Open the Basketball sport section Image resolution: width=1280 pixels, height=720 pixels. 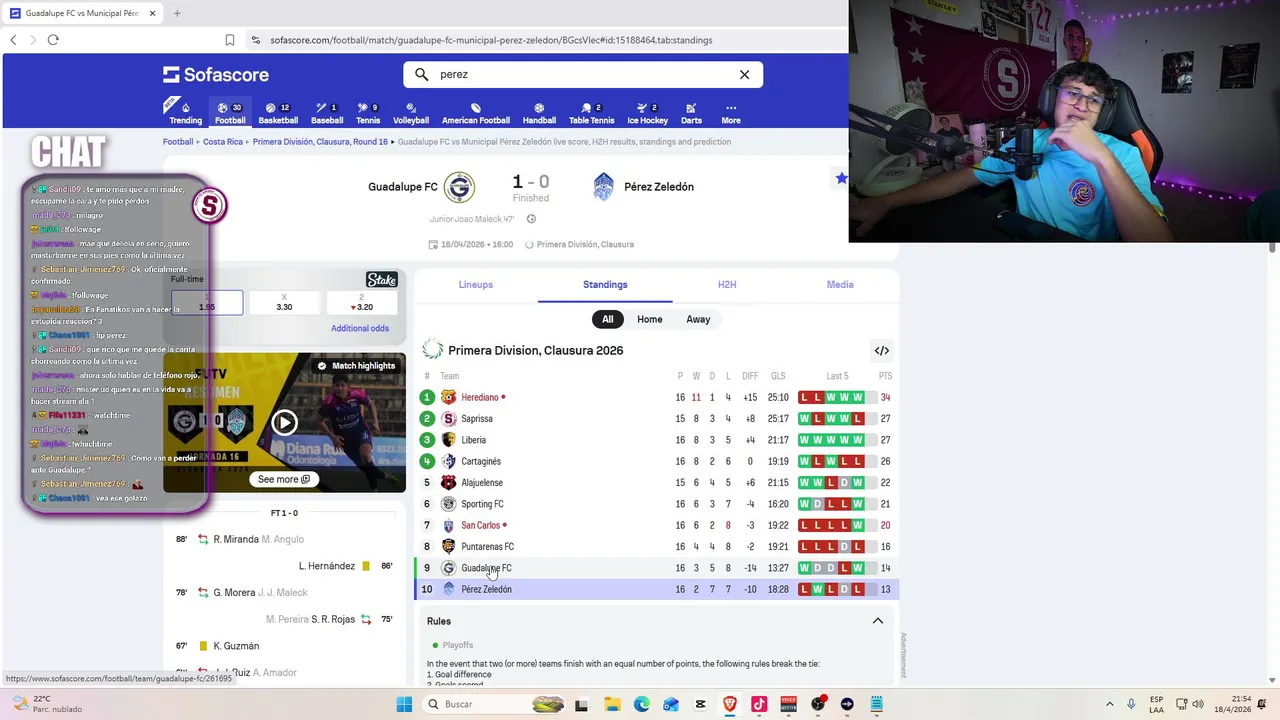[x=278, y=113]
